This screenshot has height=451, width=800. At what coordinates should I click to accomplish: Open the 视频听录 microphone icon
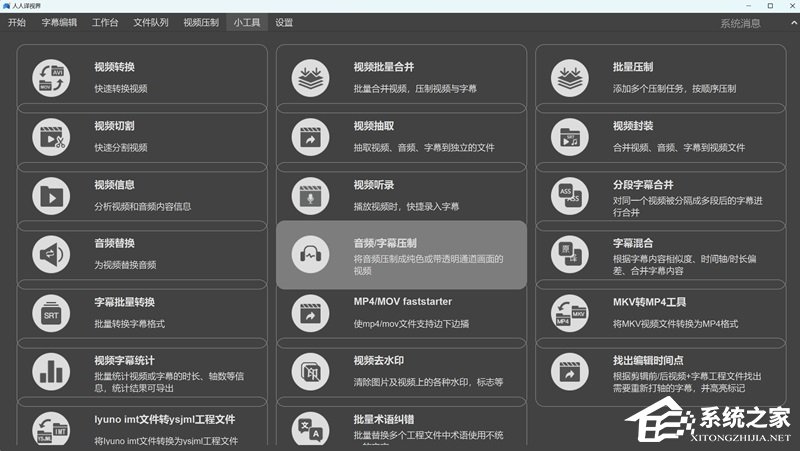[x=310, y=196]
